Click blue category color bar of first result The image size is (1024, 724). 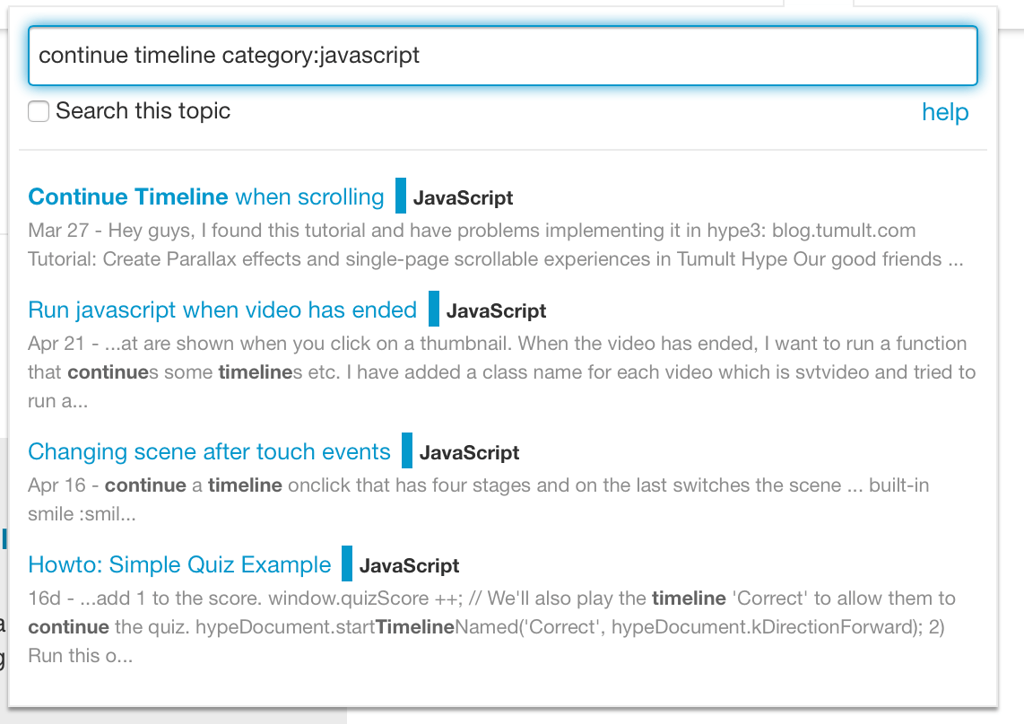[400, 195]
